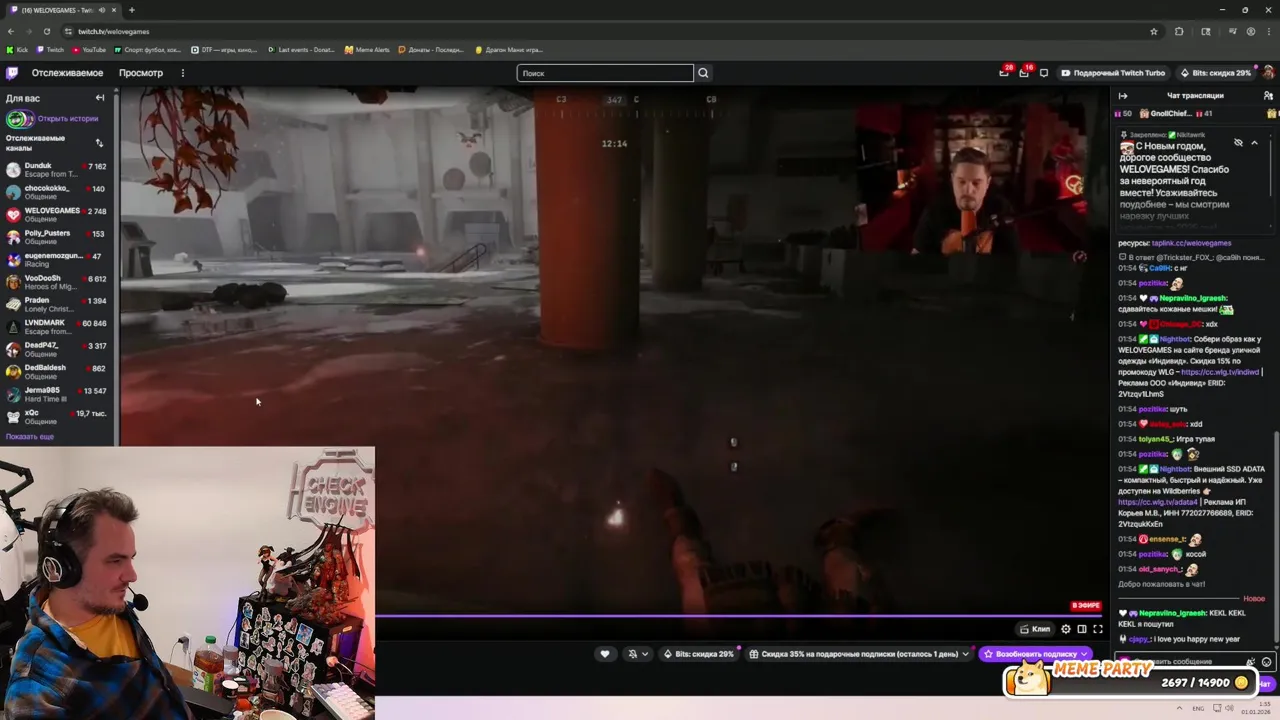Bookmark this page with the star icon

(1153, 31)
